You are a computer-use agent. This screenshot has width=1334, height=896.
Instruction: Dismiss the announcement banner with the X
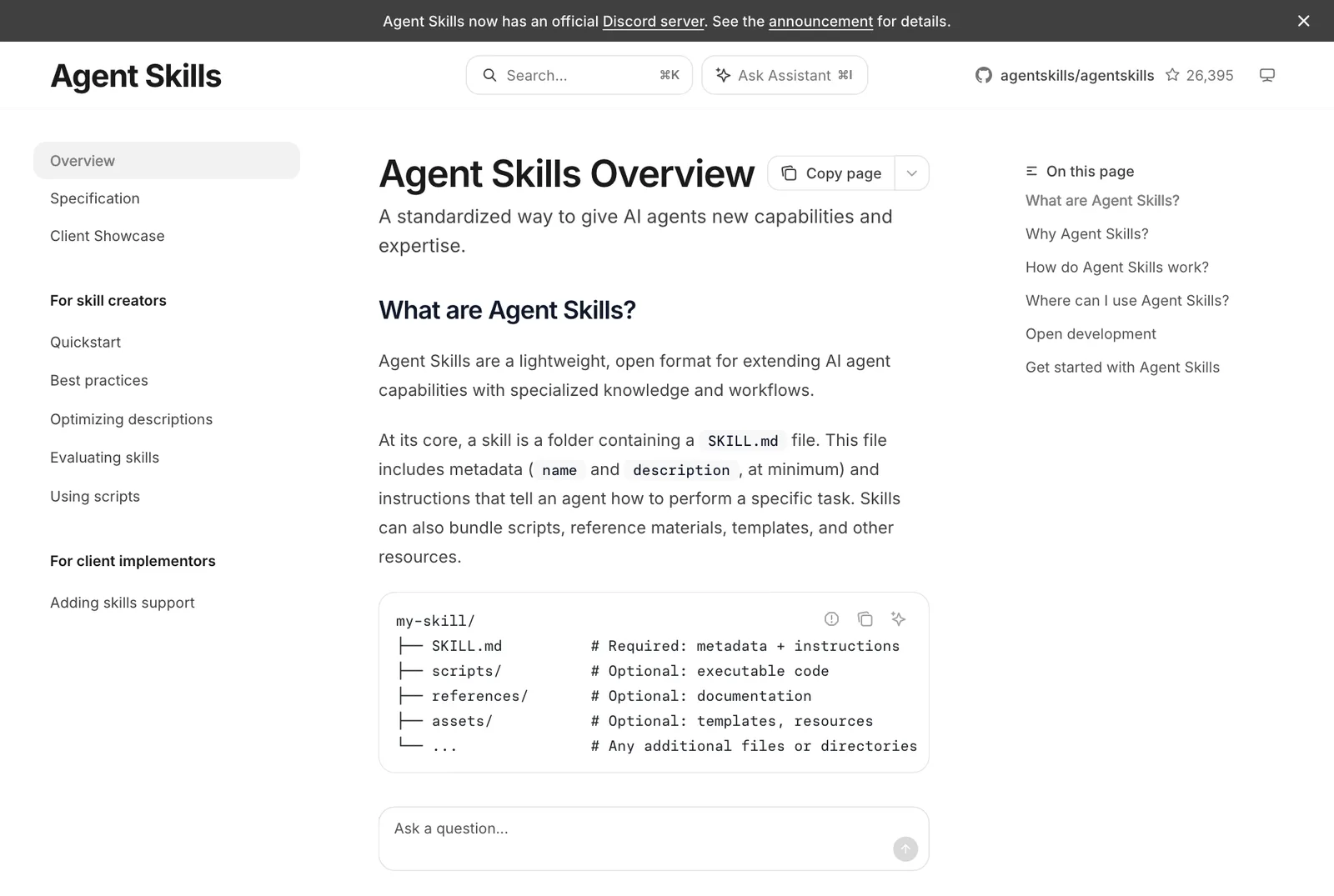click(1304, 21)
